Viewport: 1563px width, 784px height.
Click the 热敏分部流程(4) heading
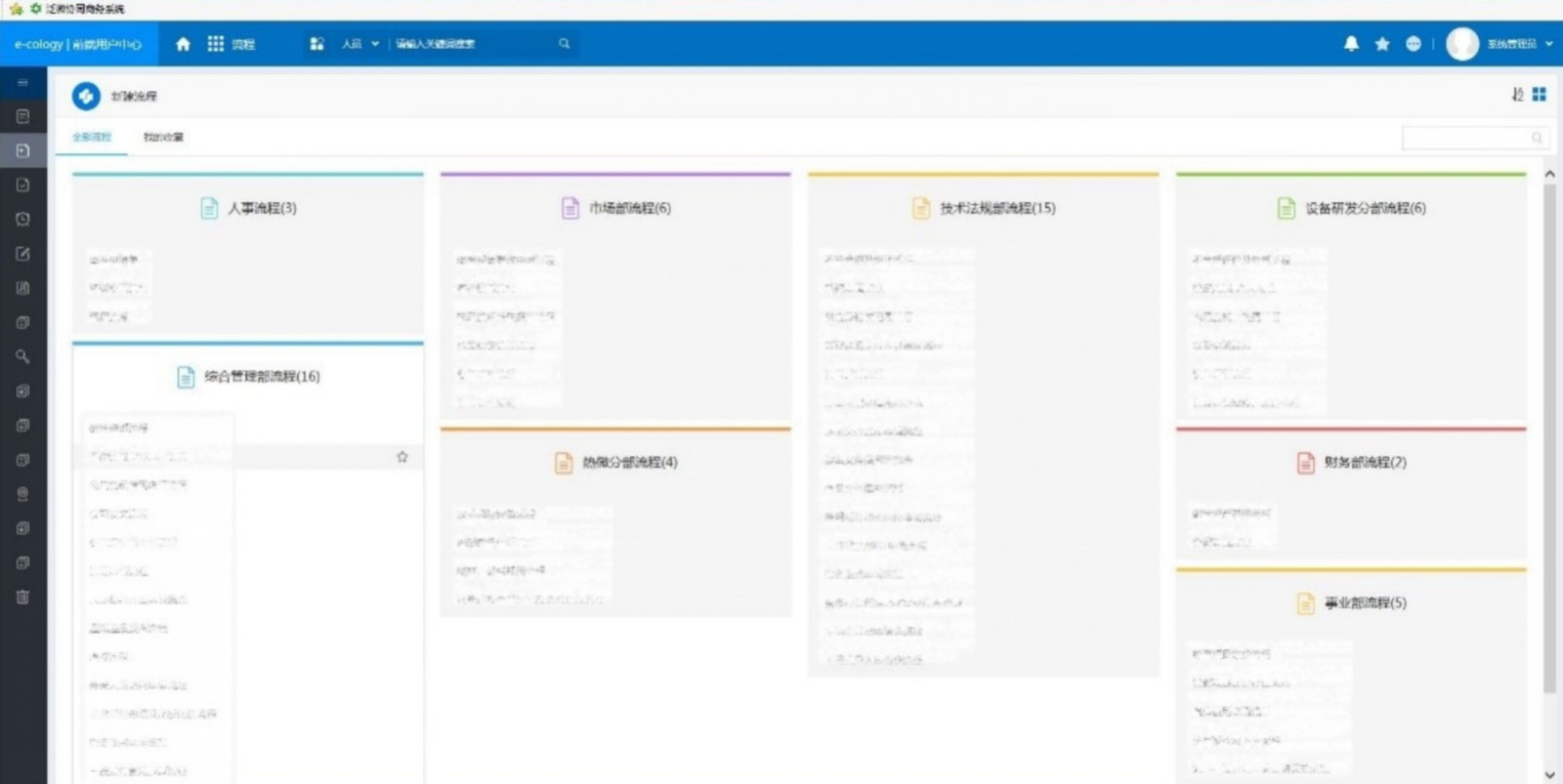point(630,462)
